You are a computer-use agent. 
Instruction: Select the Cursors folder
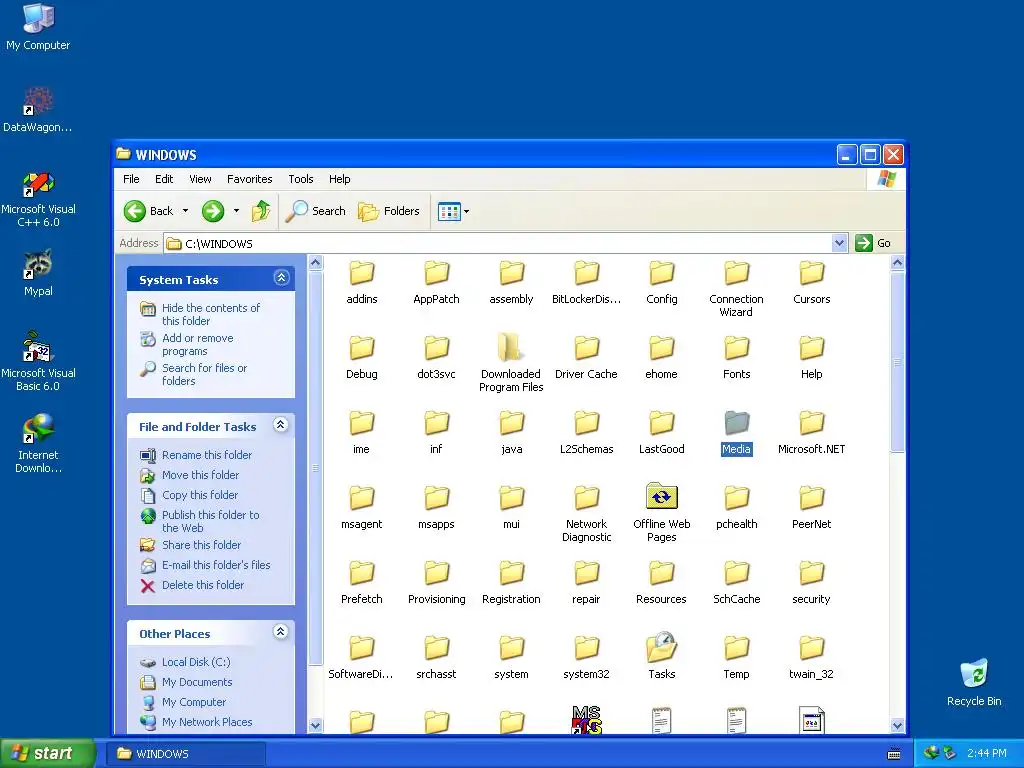[812, 283]
